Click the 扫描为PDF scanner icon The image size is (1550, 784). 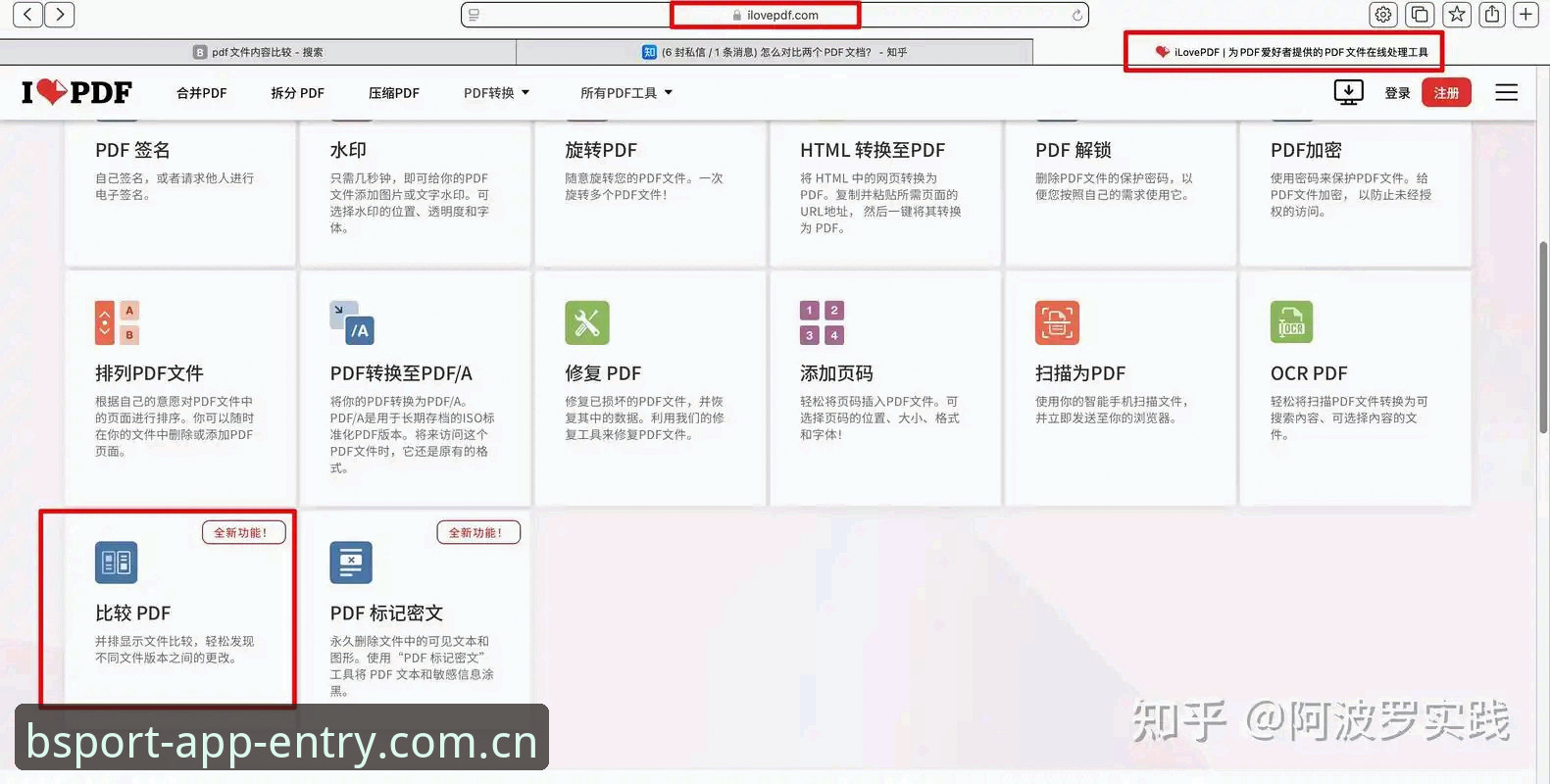coord(1057,322)
